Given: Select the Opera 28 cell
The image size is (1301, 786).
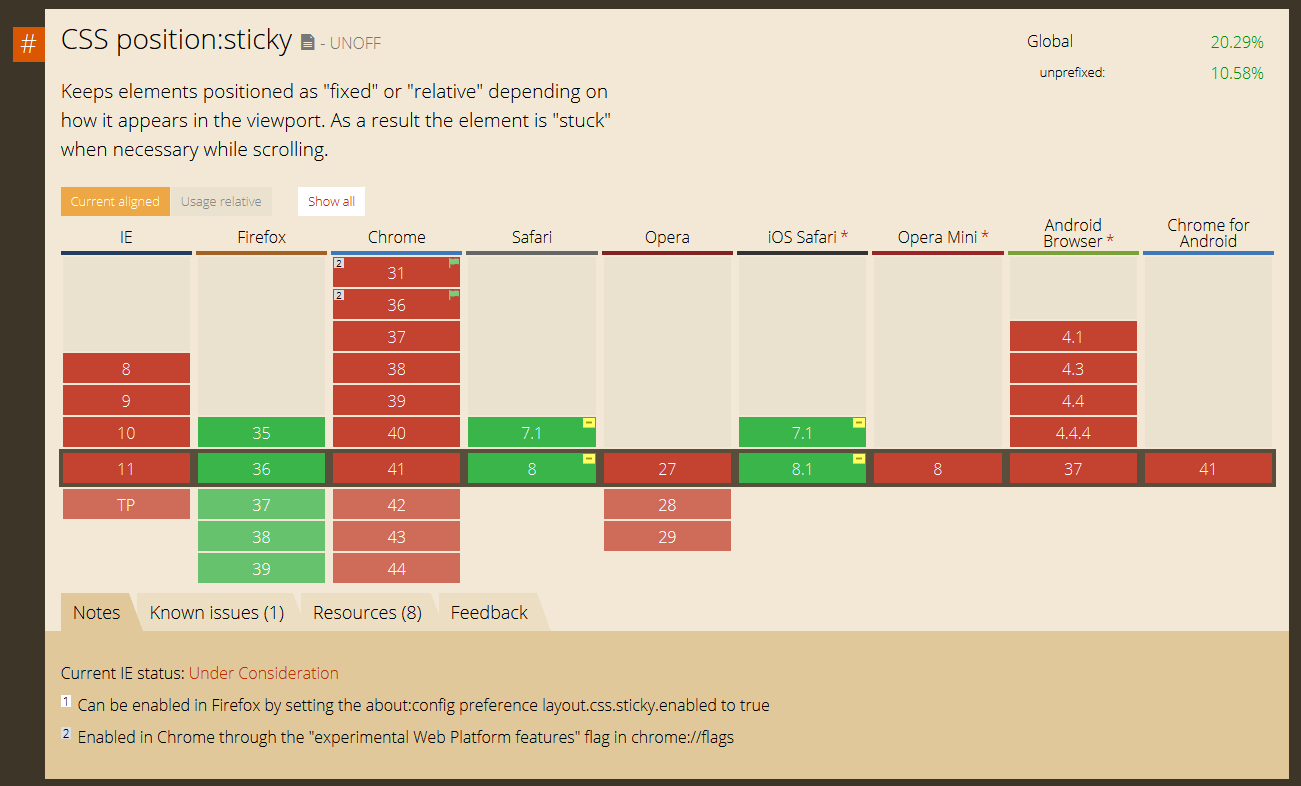Looking at the screenshot, I should (667, 505).
